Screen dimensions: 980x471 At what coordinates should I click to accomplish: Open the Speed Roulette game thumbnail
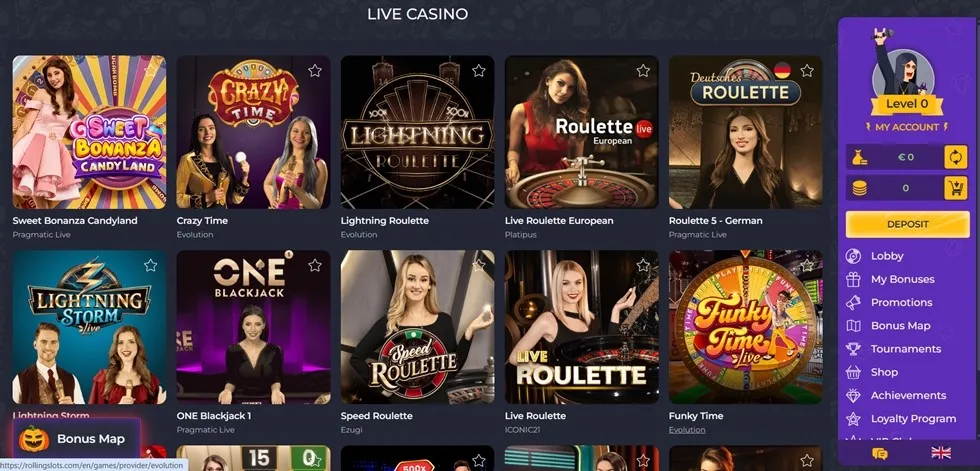(418, 327)
